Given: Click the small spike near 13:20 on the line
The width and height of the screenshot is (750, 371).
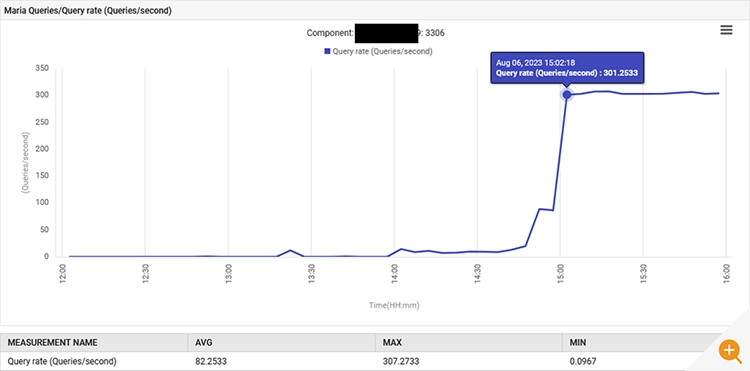Looking at the screenshot, I should tap(290, 250).
